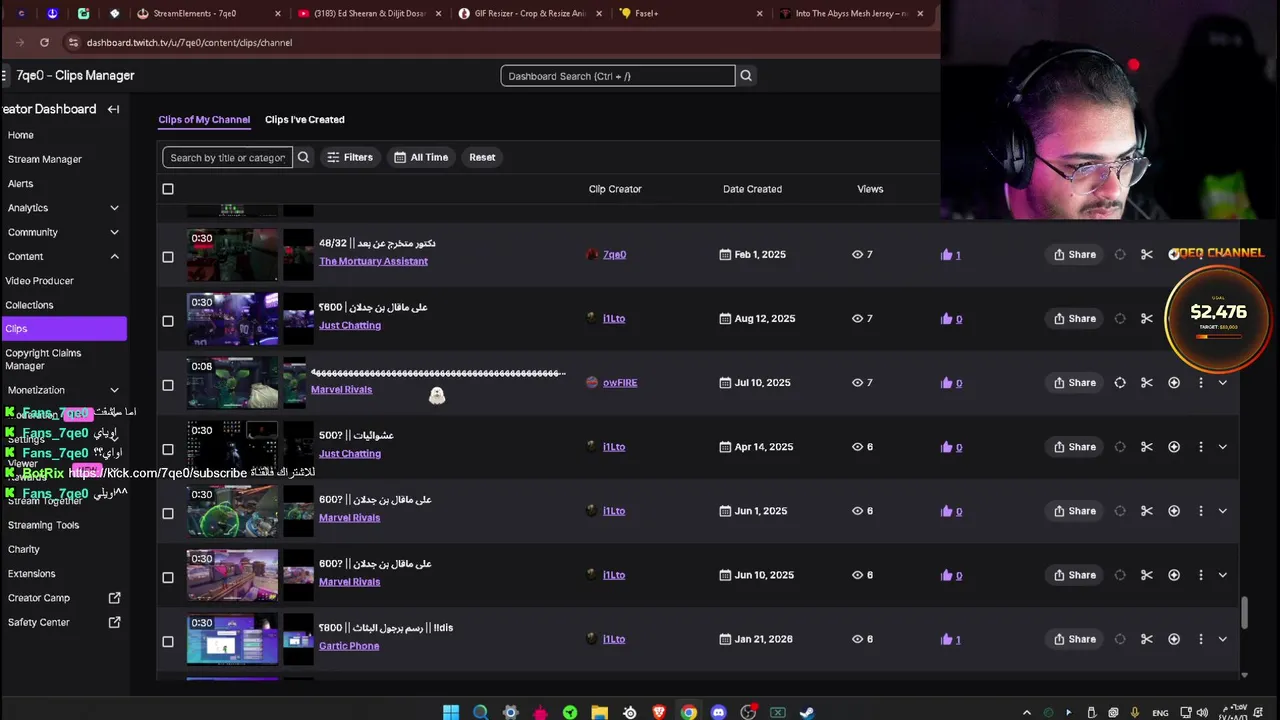
Task: Open Stream Manager in the sidebar
Action: point(45,159)
